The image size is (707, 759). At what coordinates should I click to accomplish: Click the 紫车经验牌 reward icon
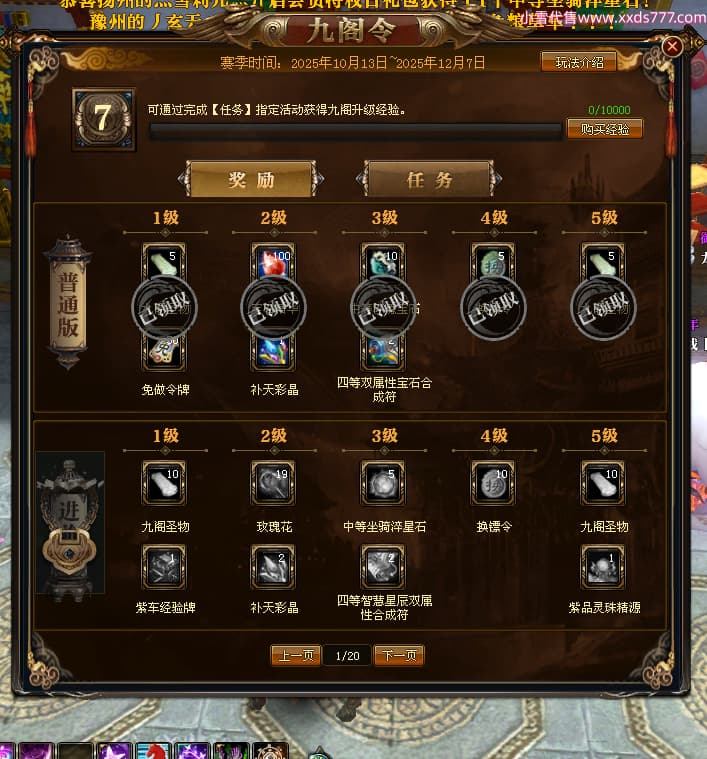coord(164,566)
